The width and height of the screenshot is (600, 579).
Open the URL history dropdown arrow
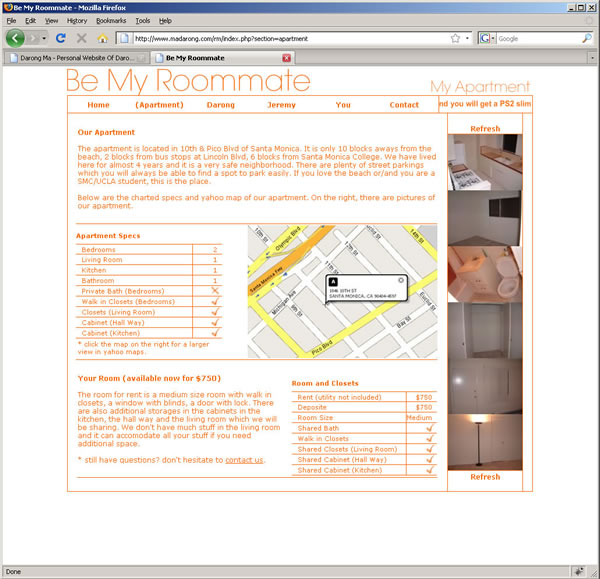click(x=467, y=38)
